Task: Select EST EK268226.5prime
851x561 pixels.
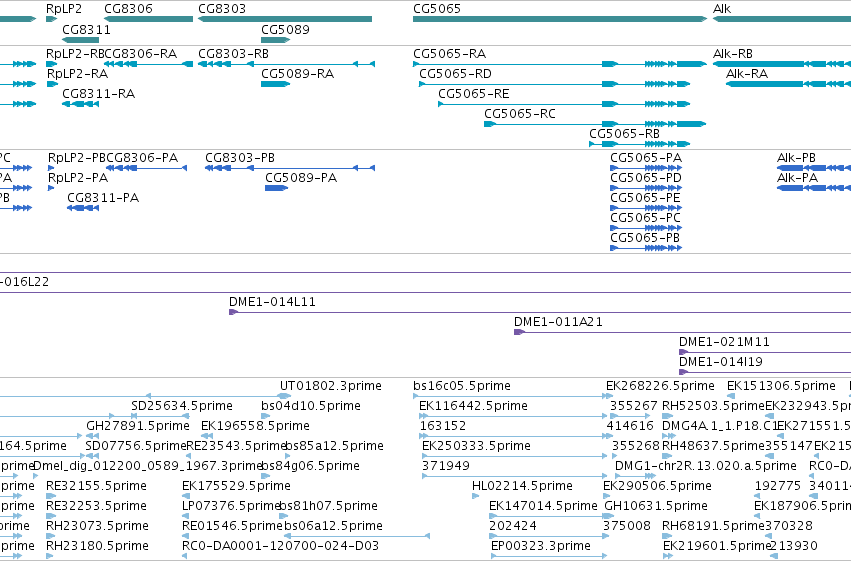Action: (x=660, y=386)
